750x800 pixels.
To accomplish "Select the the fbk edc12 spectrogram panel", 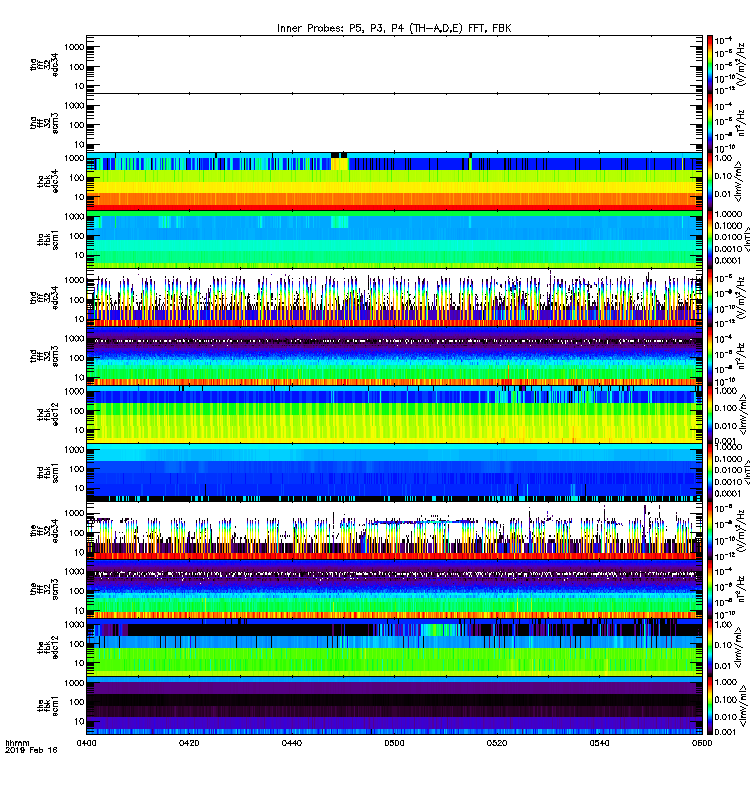I will click(394, 647).
